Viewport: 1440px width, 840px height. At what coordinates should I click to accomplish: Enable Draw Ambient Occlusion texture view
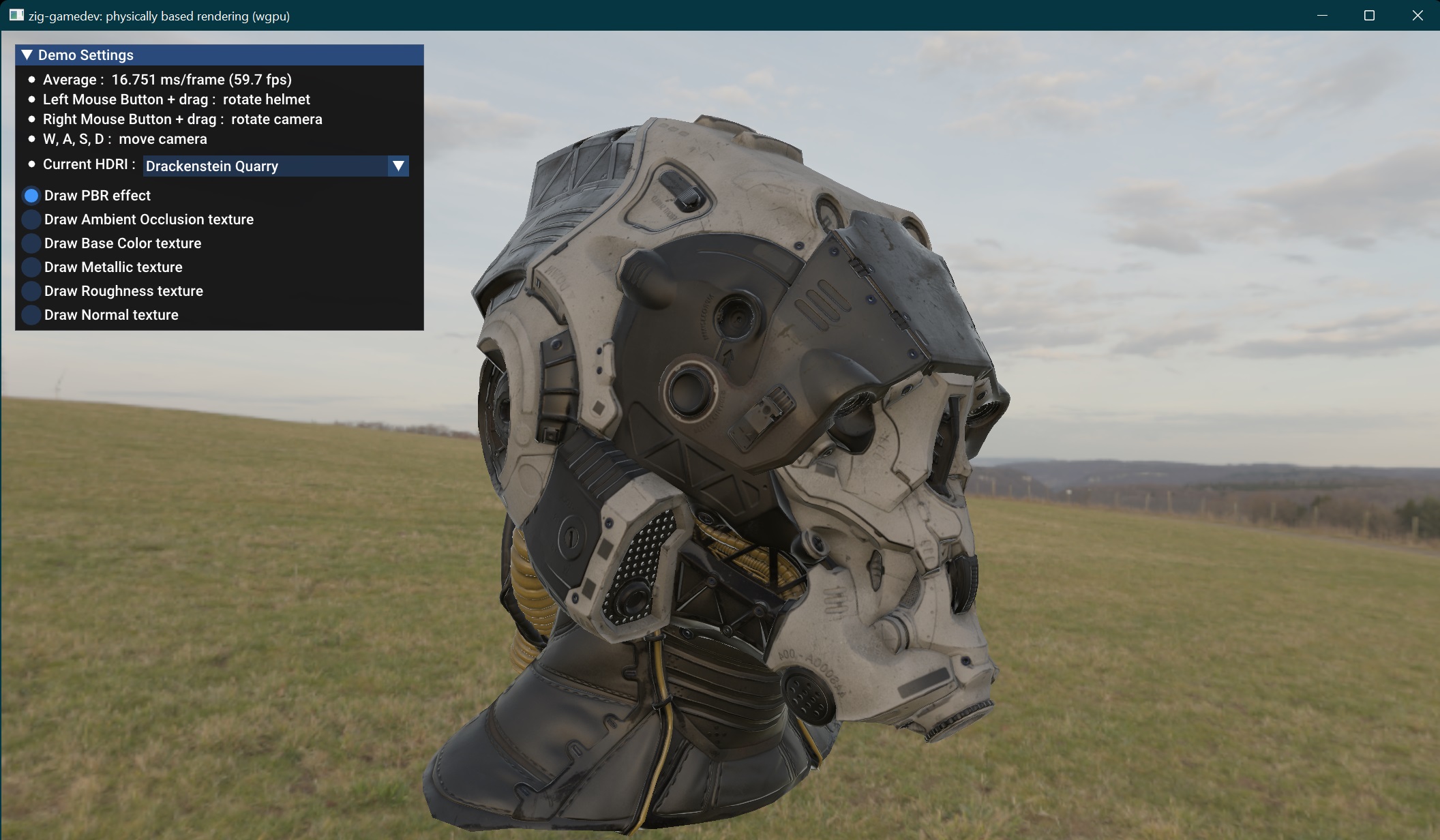(149, 219)
